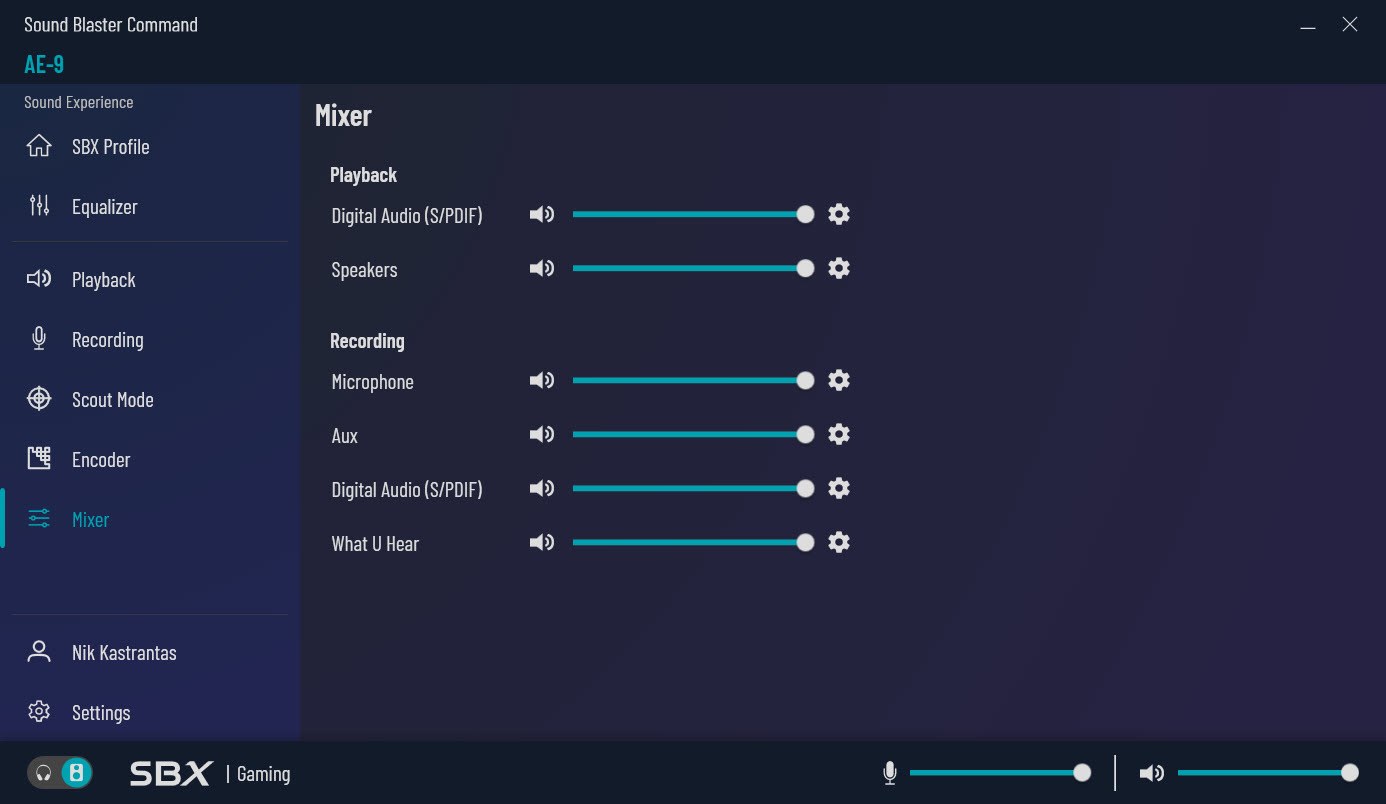The height and width of the screenshot is (804, 1386).
Task: Click the Sound Experience sidebar heading
Action: [79, 102]
